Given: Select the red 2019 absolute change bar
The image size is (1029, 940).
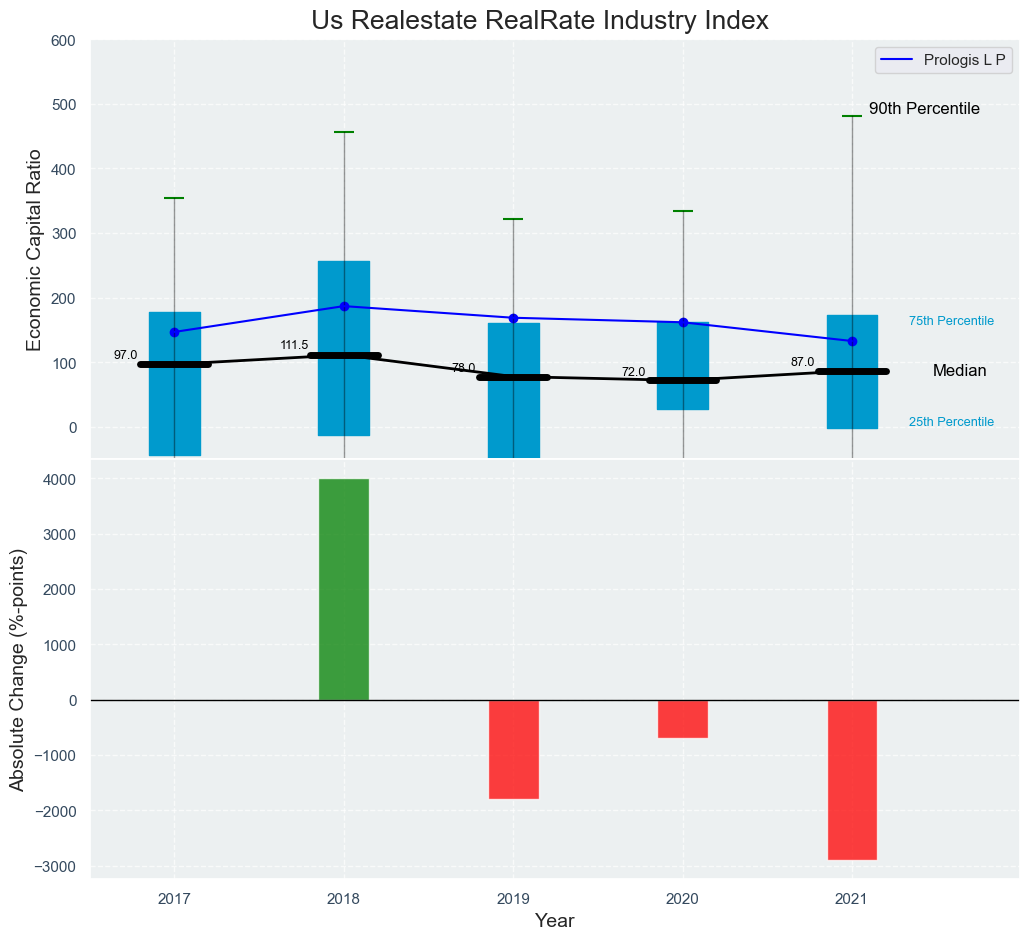Looking at the screenshot, I should click(514, 749).
